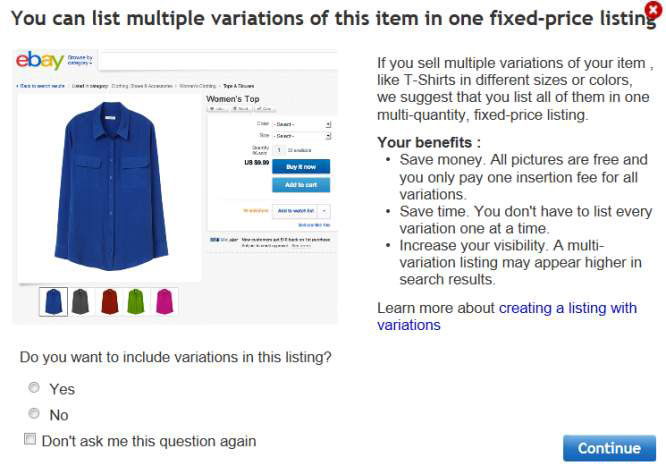Expand the arrow beside Add to watch list
This screenshot has width=666, height=474.
325,211
